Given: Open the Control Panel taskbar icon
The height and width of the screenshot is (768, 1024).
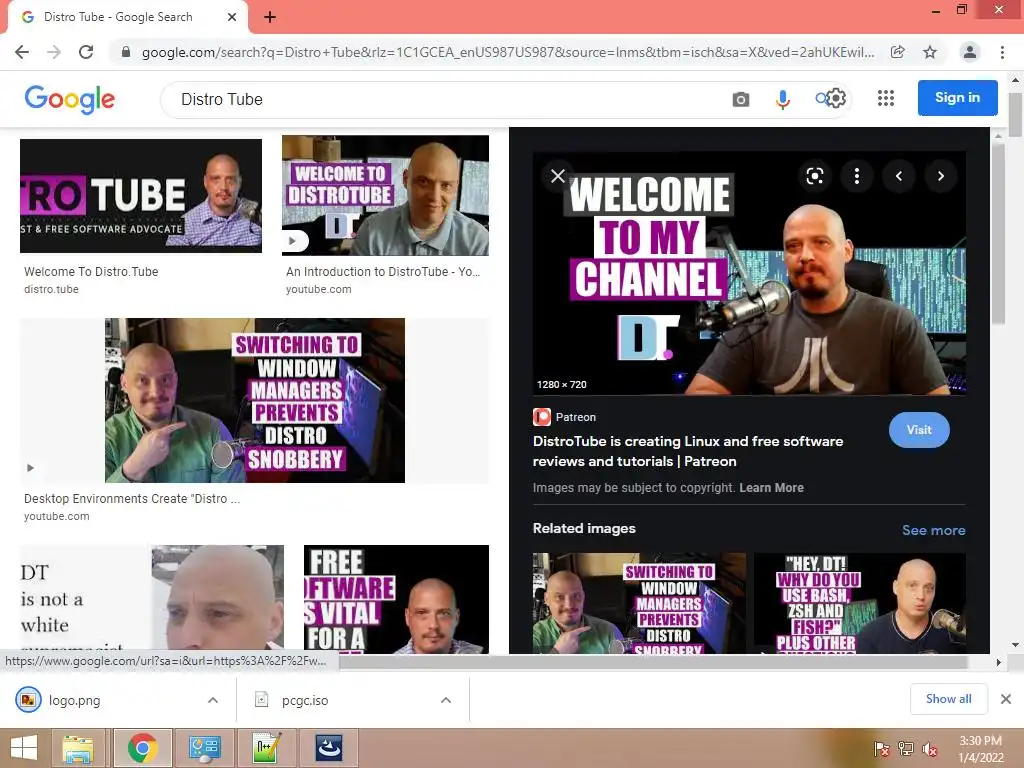Looking at the screenshot, I should (x=205, y=748).
